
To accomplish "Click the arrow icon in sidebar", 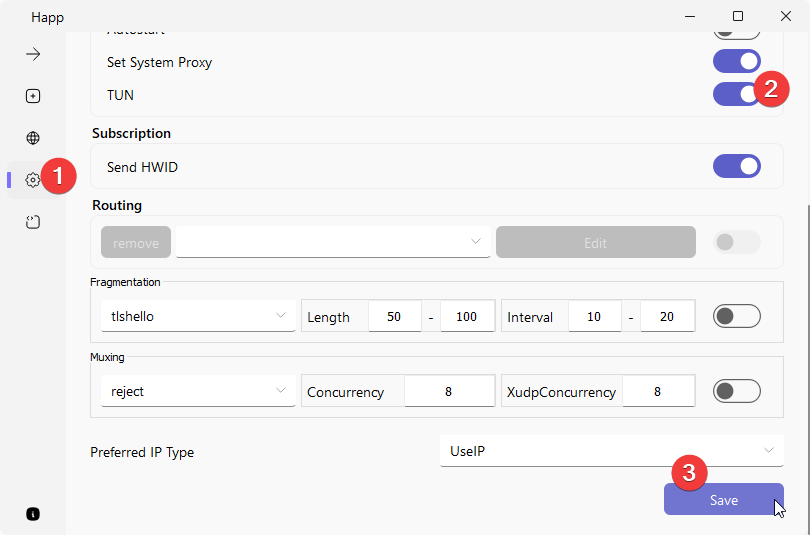I will (33, 54).
